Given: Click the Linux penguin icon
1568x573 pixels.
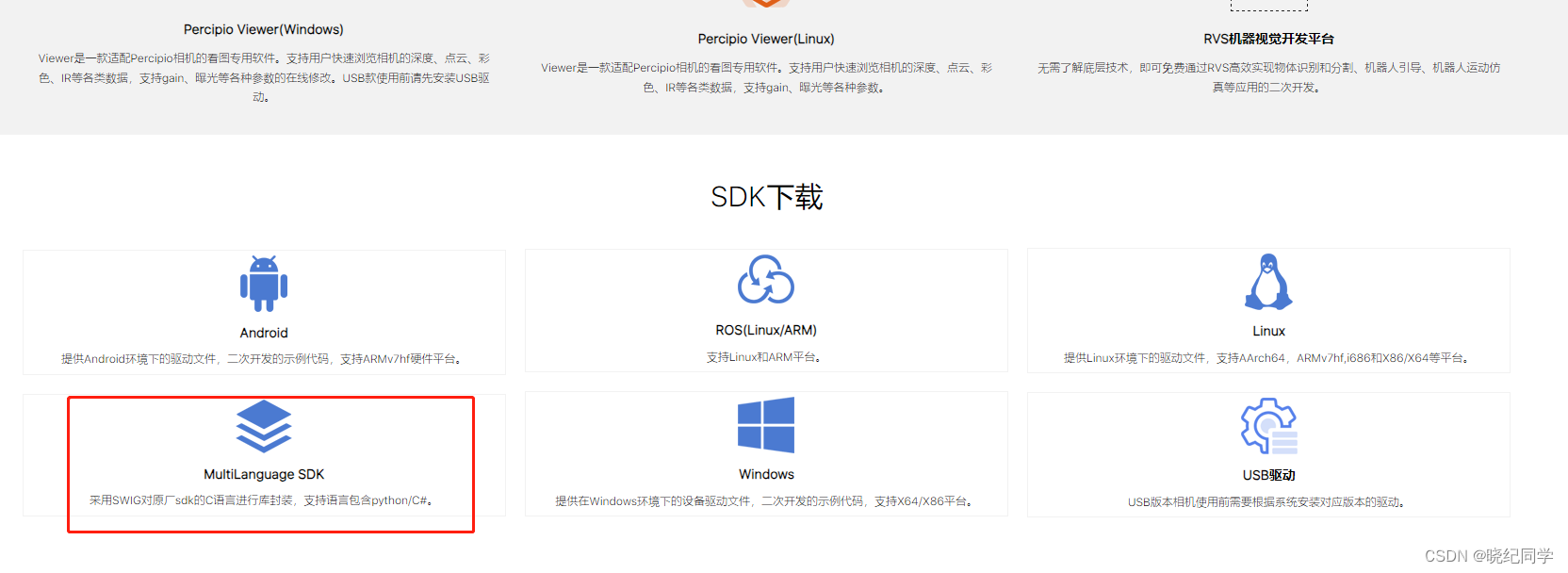Looking at the screenshot, I should (x=1268, y=282).
